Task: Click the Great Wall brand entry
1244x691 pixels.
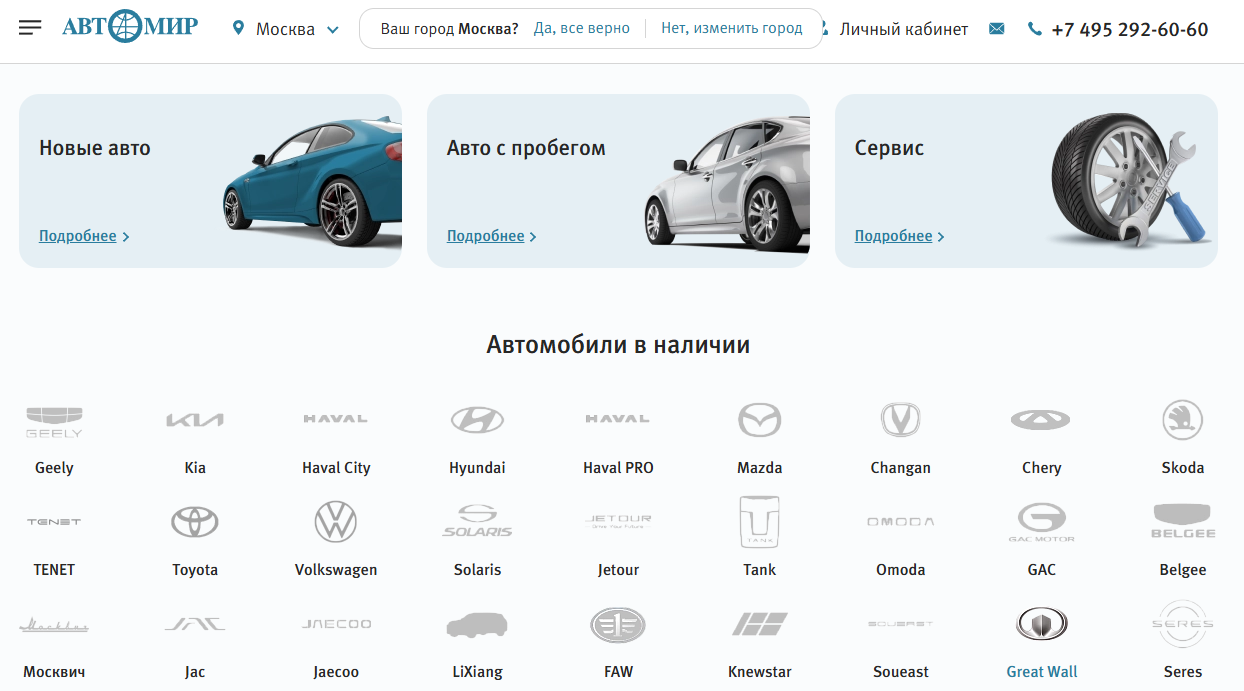Action: coord(1041,671)
